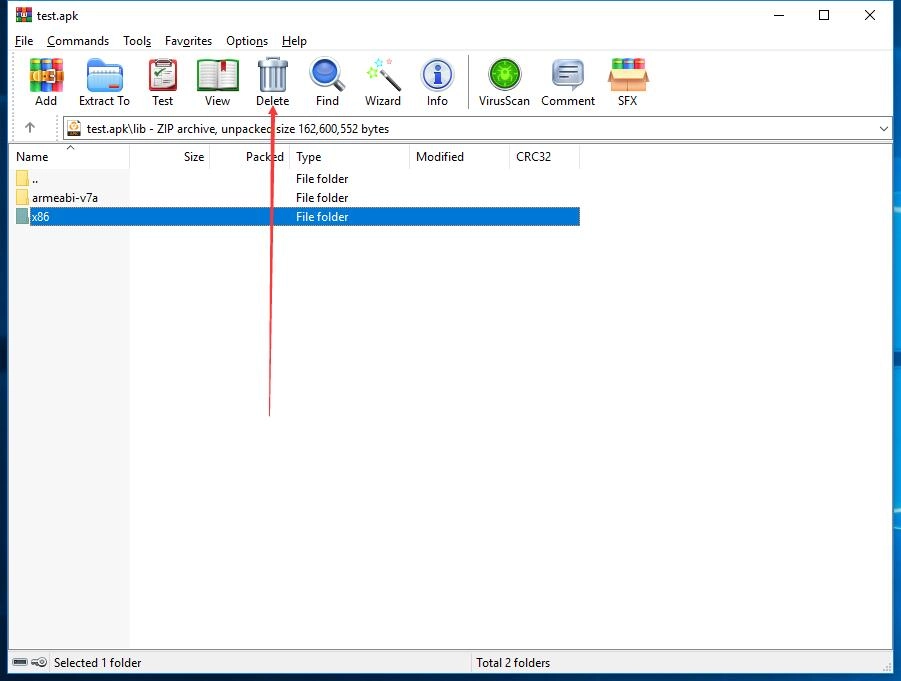Click the key icon in status bar
Screen dimensions: 901x681
pyautogui.click(x=39, y=663)
